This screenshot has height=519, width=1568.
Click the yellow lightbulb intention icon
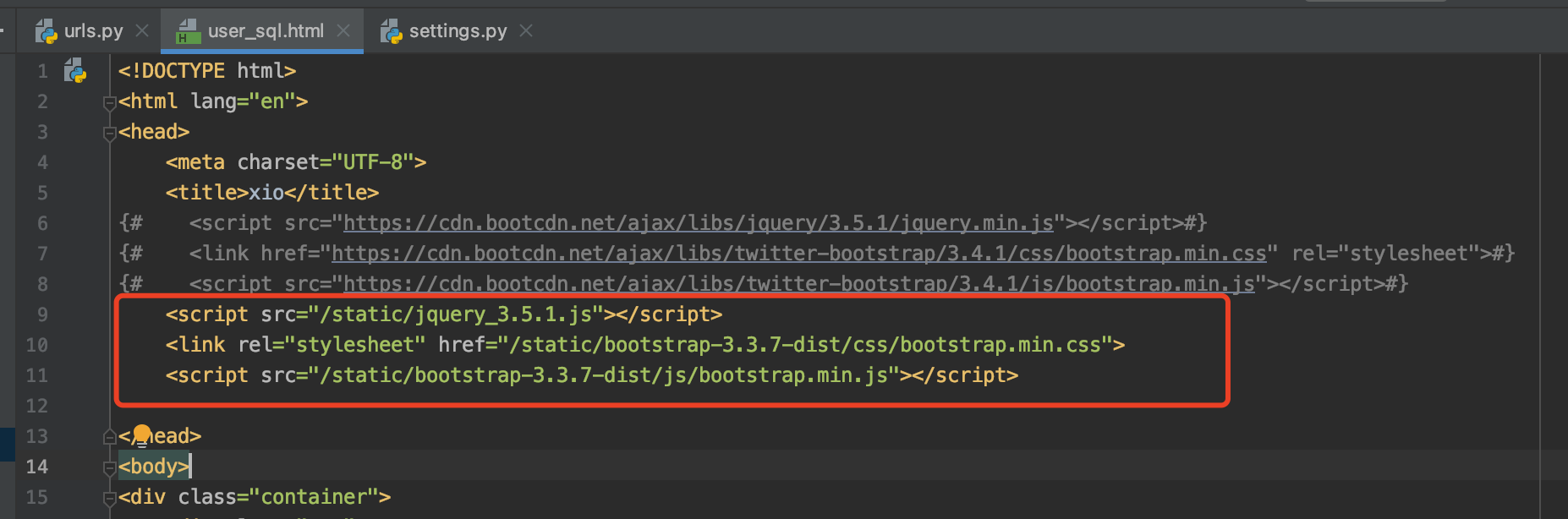point(142,434)
